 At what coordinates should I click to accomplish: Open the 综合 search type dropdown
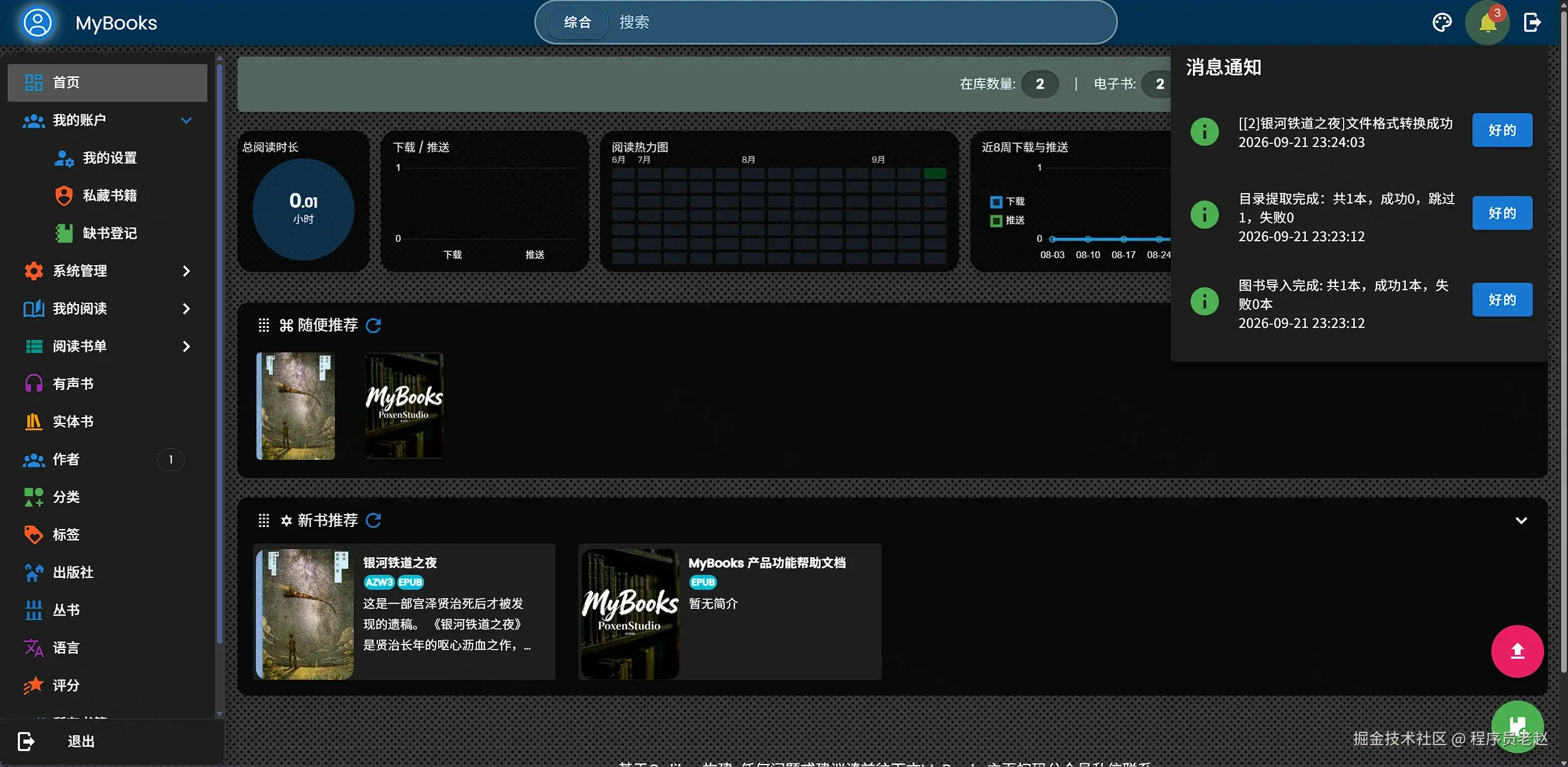coord(577,23)
